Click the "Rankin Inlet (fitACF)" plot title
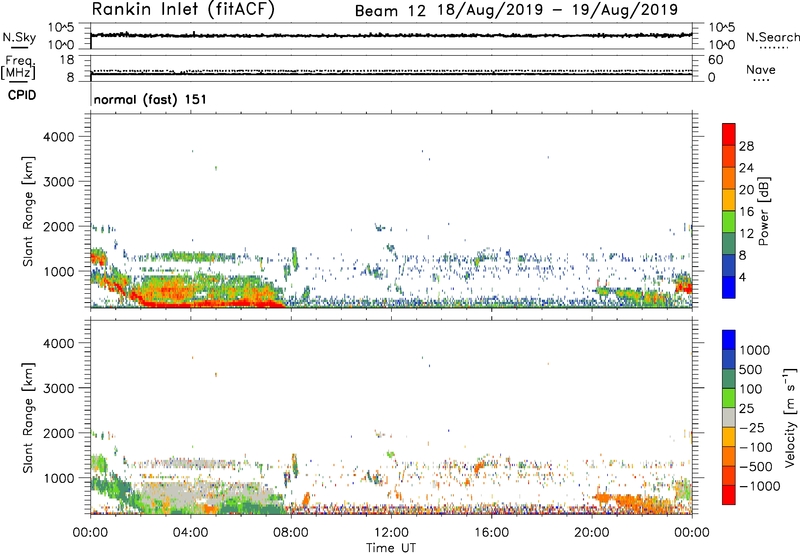This screenshot has height=554, width=800. tap(183, 9)
